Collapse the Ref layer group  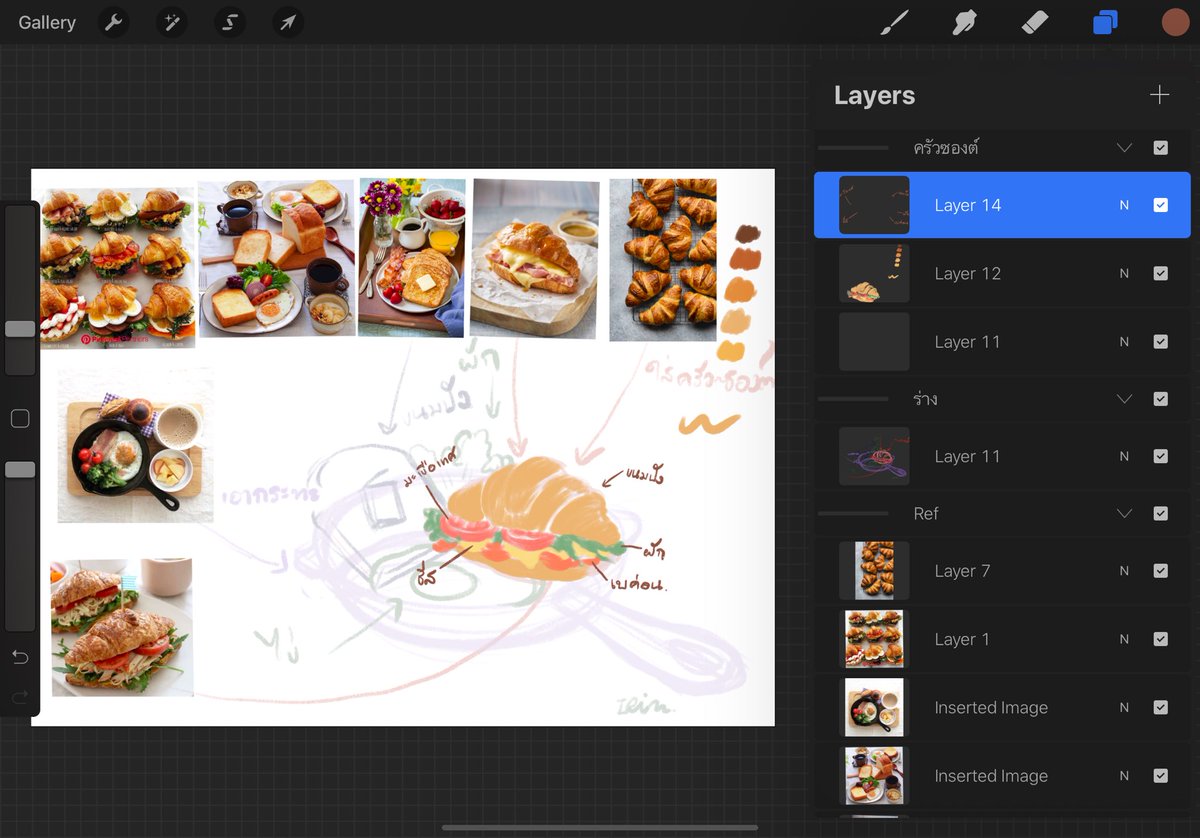[1124, 514]
